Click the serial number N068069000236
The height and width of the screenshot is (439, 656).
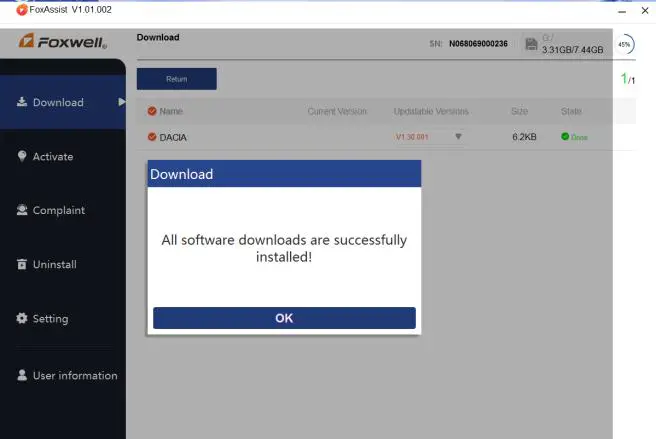(x=478, y=44)
